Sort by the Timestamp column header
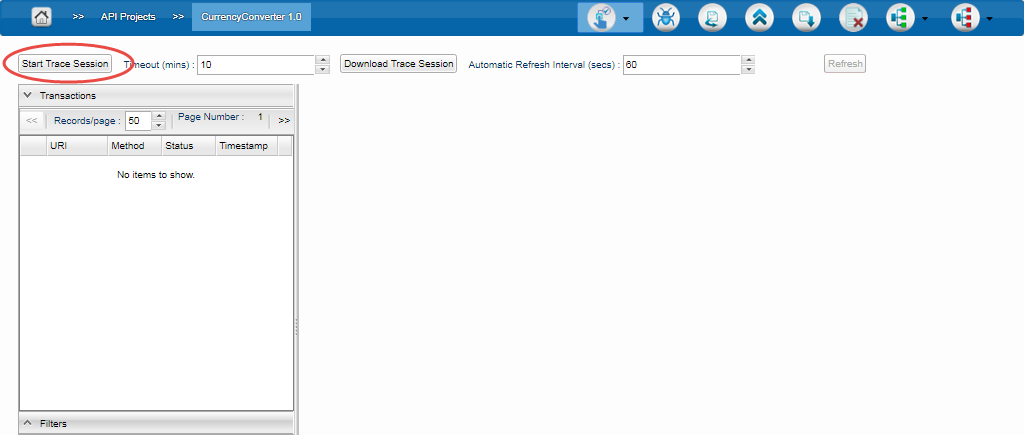The height and width of the screenshot is (435, 1024). pos(247,146)
